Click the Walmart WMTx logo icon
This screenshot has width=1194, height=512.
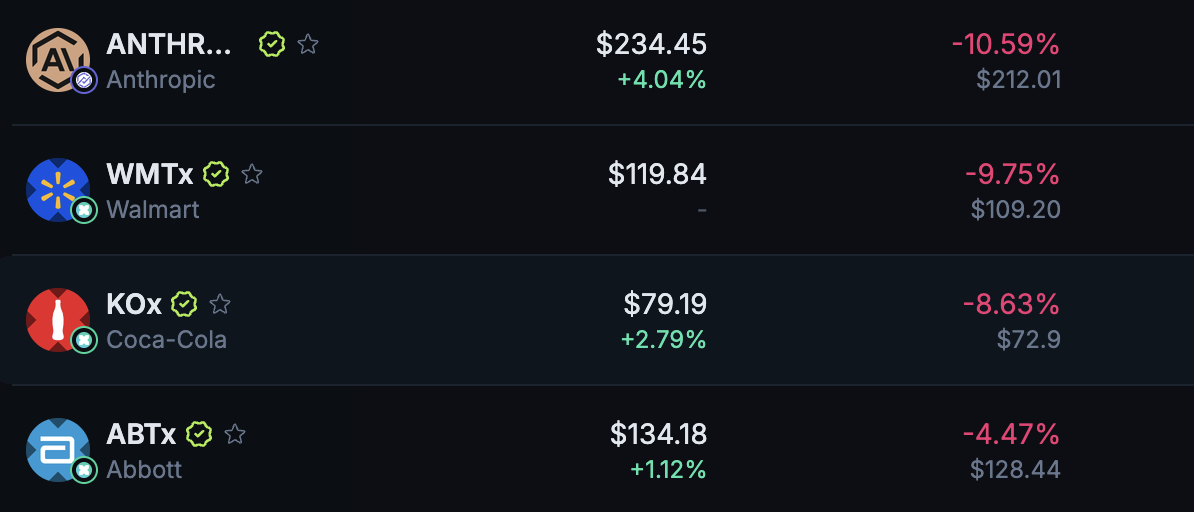pyautogui.click(x=57, y=189)
